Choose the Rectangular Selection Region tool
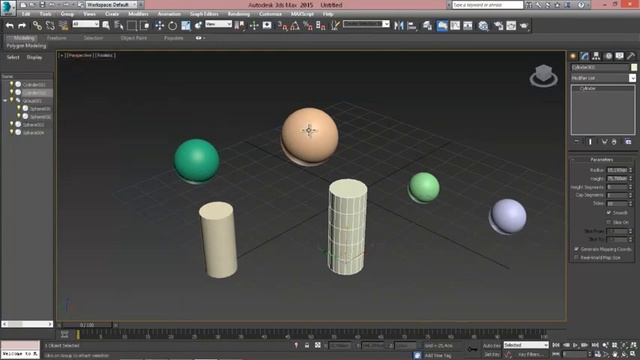The image size is (640, 360). 132,26
